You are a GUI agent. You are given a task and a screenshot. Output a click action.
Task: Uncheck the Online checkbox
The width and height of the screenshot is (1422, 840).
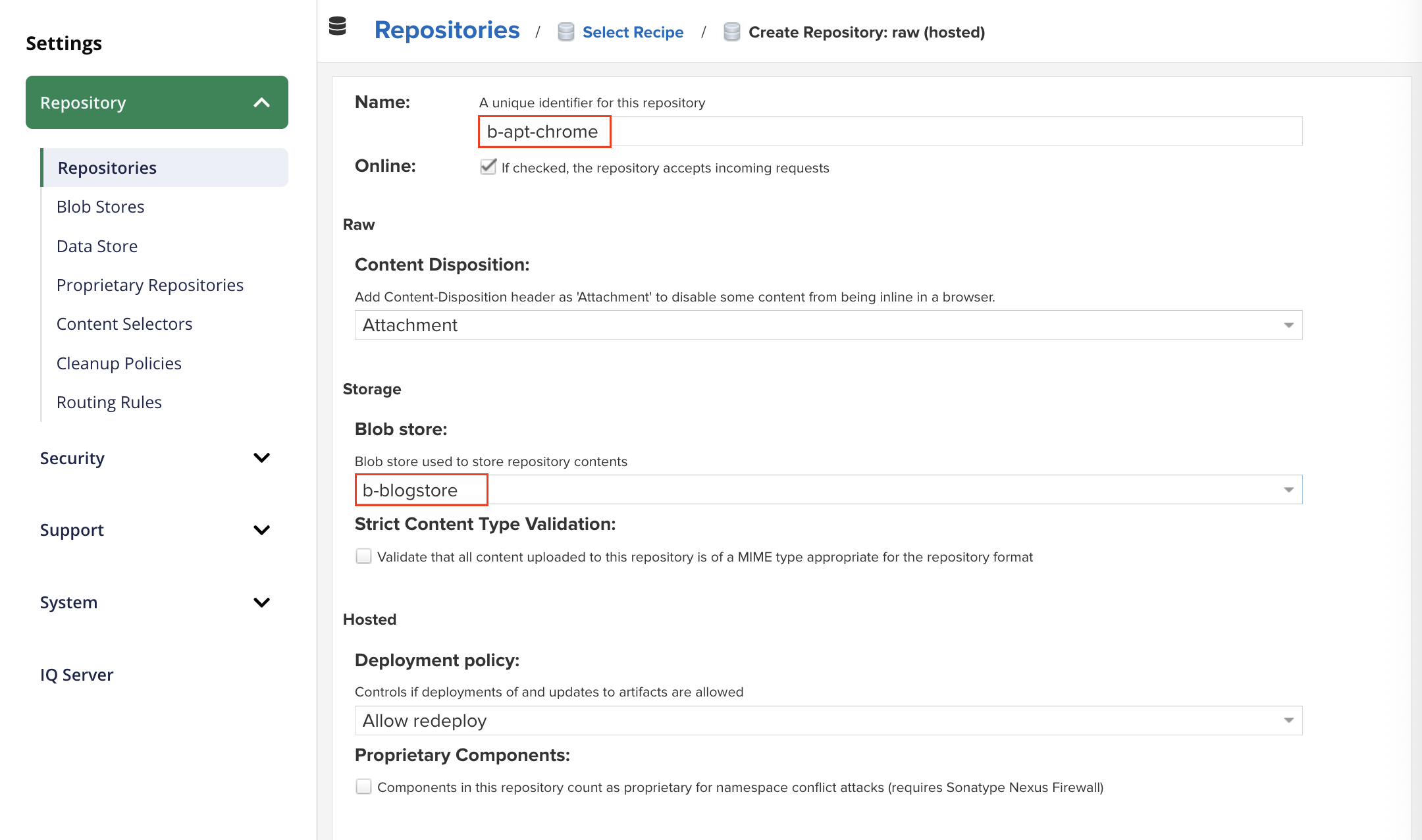point(488,167)
